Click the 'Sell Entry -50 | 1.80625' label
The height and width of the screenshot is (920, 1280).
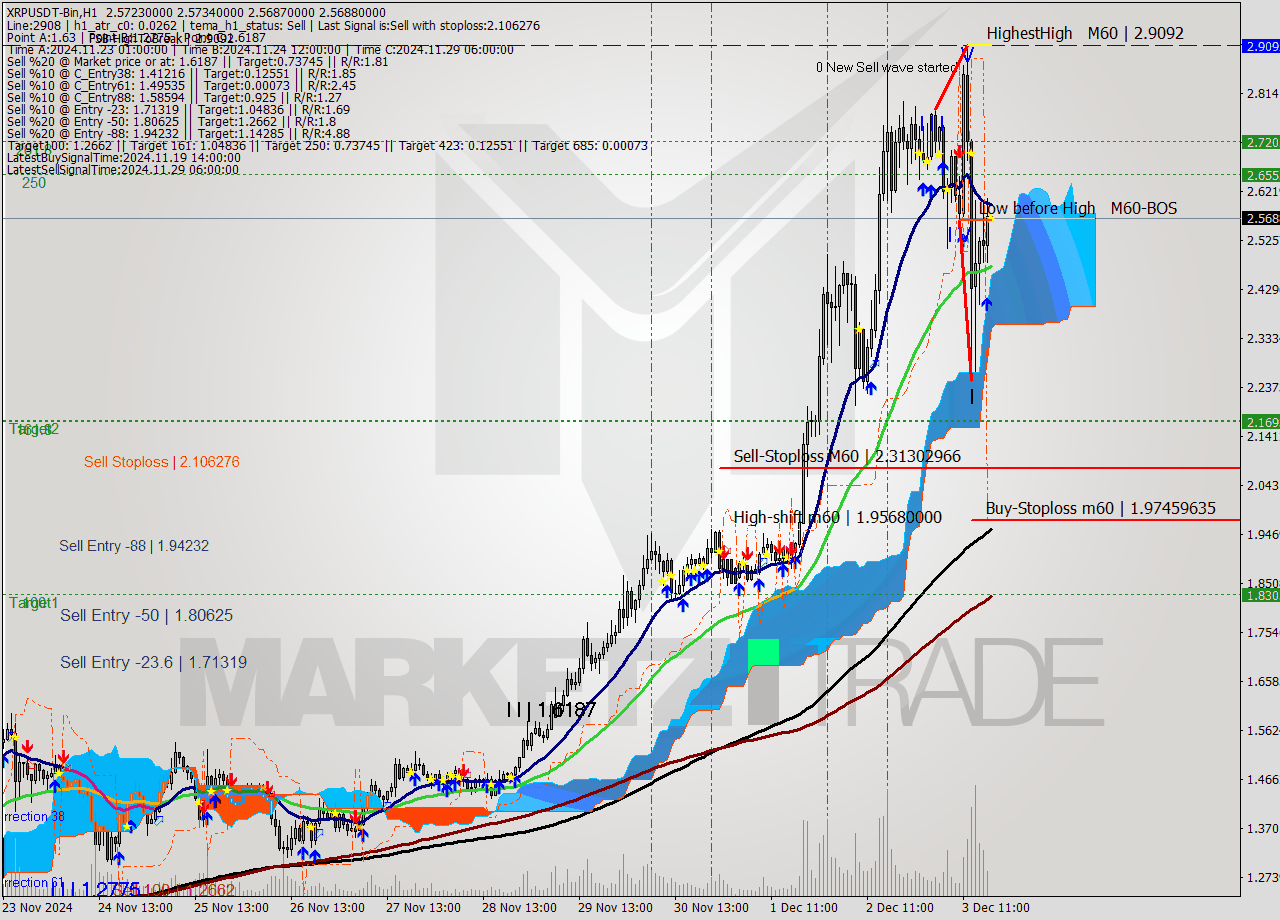point(146,615)
